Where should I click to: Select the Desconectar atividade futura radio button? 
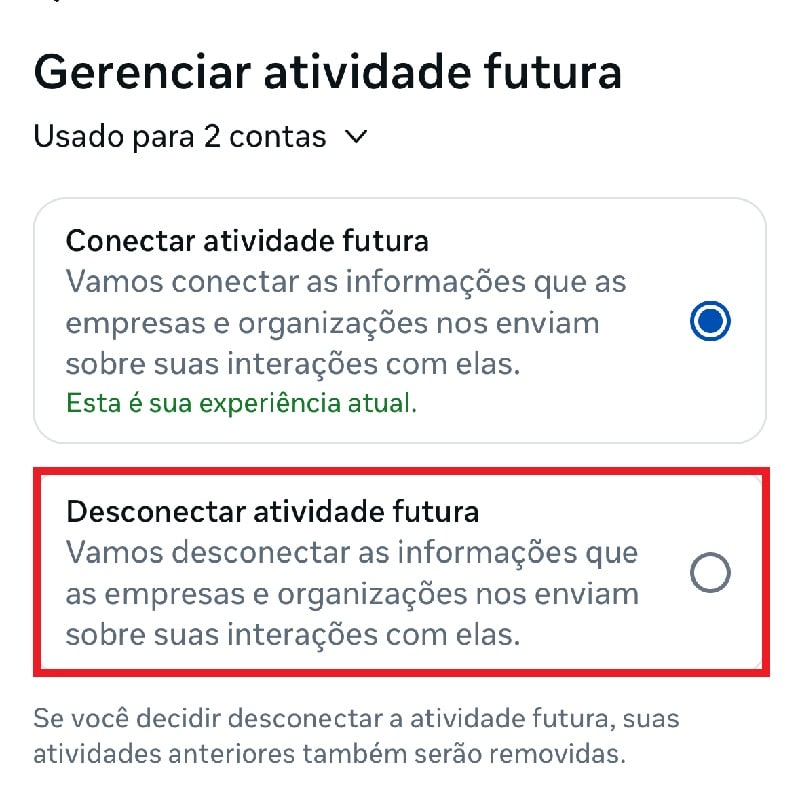click(710, 573)
